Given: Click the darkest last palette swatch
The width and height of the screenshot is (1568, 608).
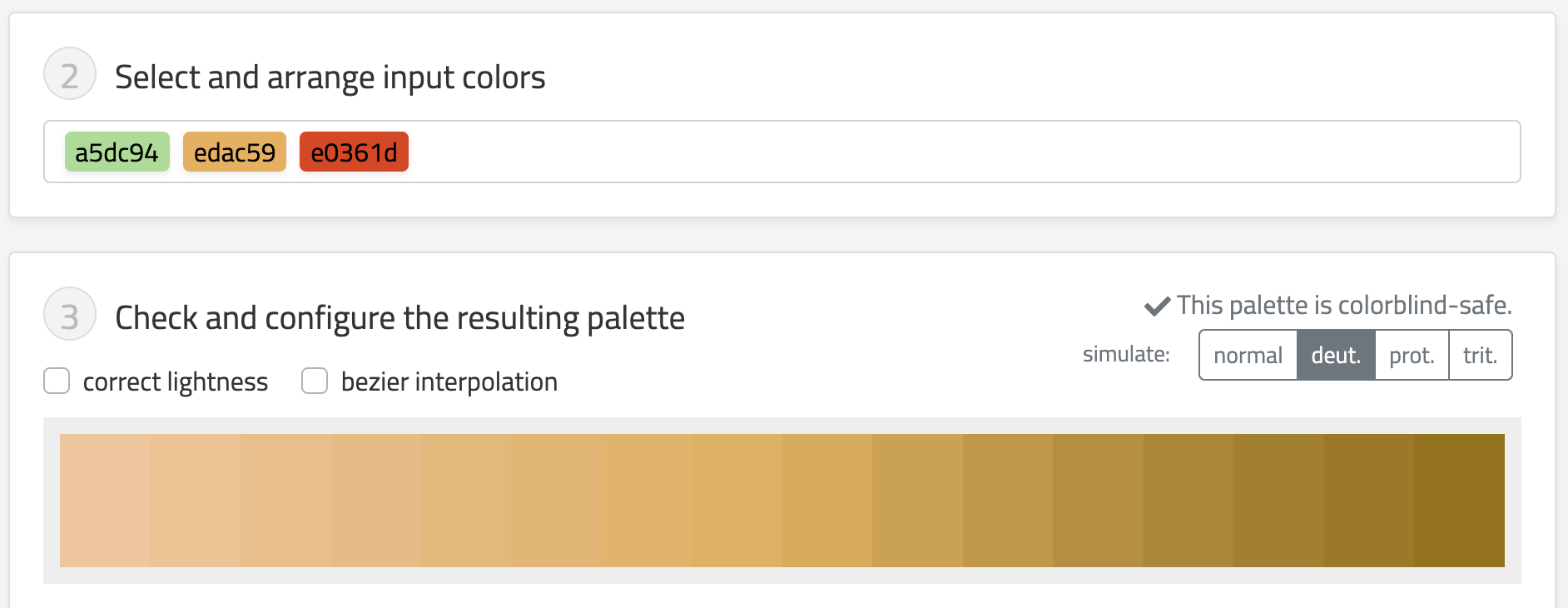Looking at the screenshot, I should click(1459, 501).
